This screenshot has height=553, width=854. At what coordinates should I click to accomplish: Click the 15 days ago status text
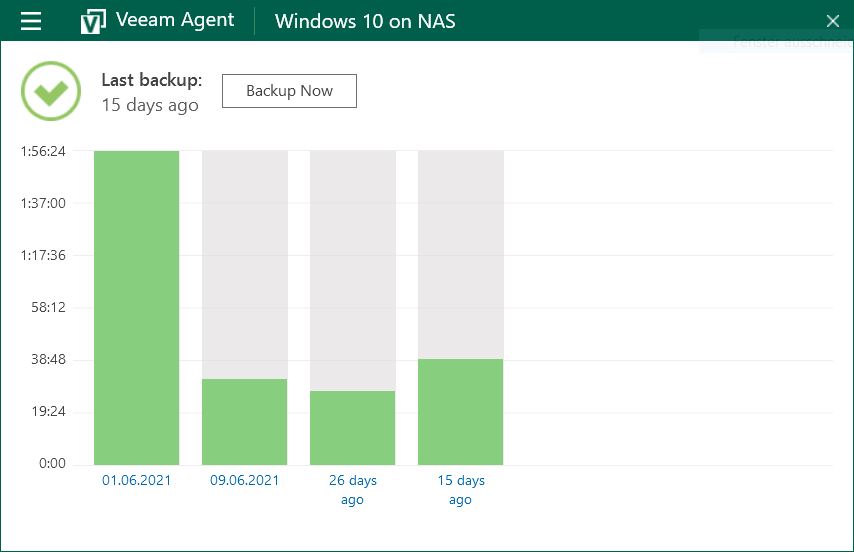coord(150,105)
